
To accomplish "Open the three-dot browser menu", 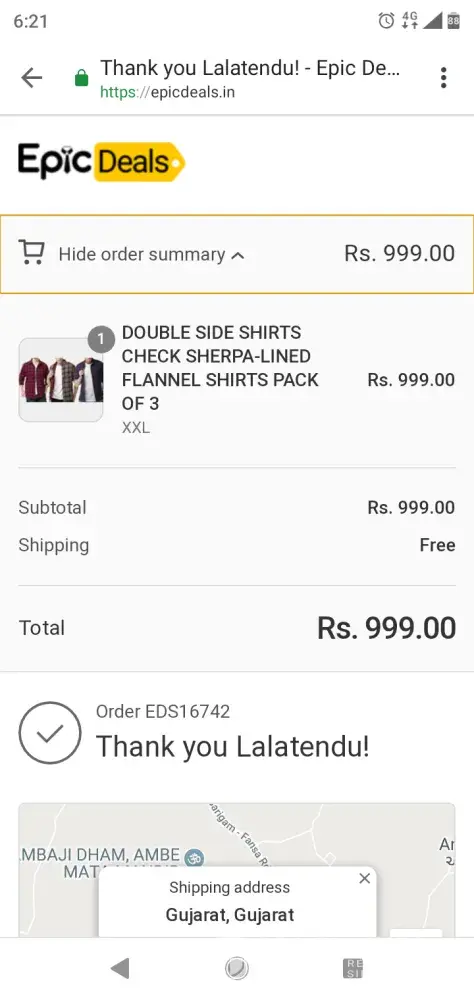I will point(443,78).
